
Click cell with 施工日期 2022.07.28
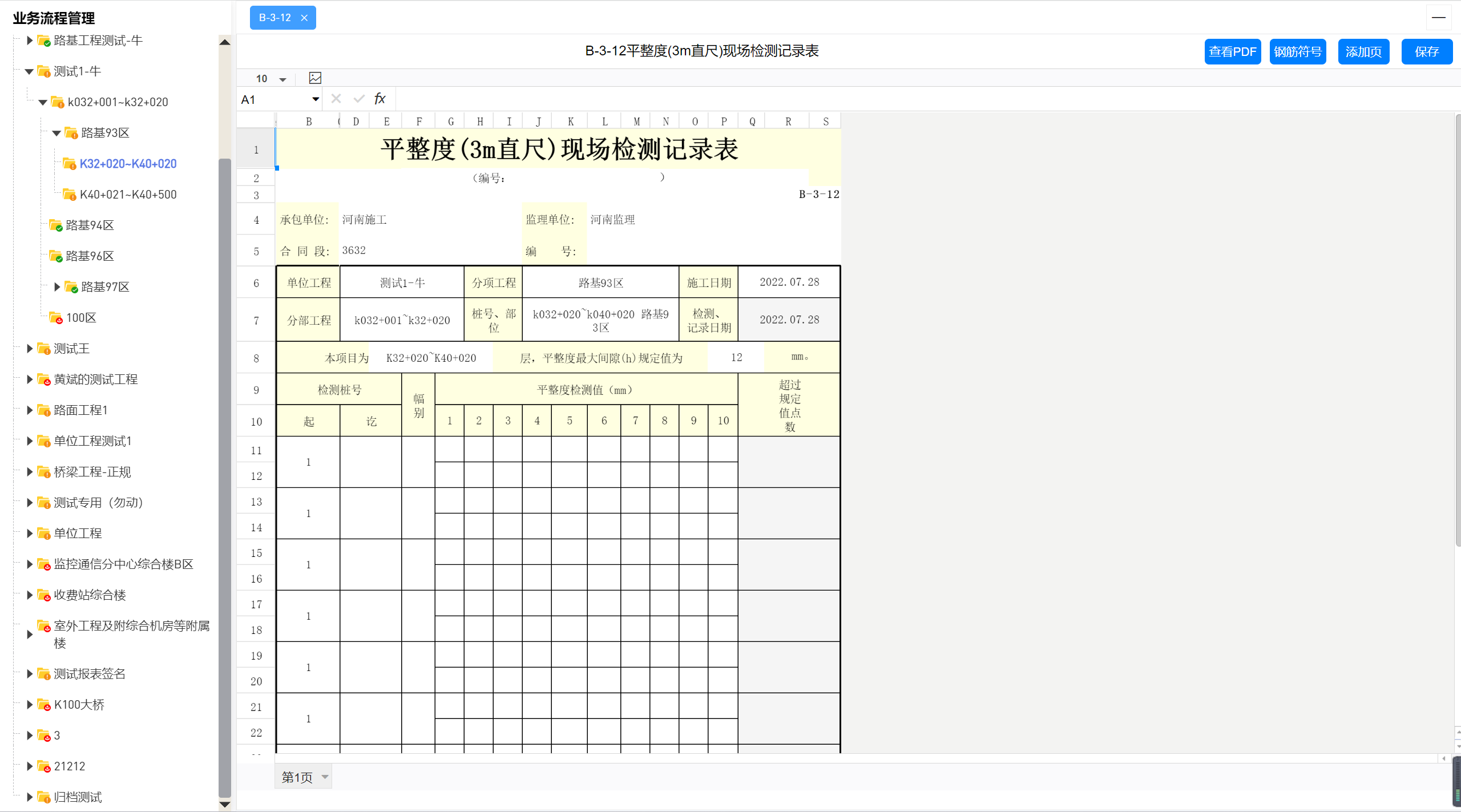(x=789, y=282)
